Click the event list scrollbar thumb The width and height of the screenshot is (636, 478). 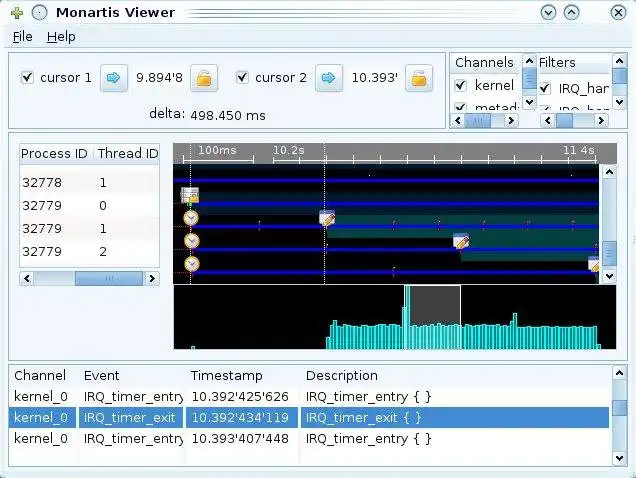pos(619,407)
